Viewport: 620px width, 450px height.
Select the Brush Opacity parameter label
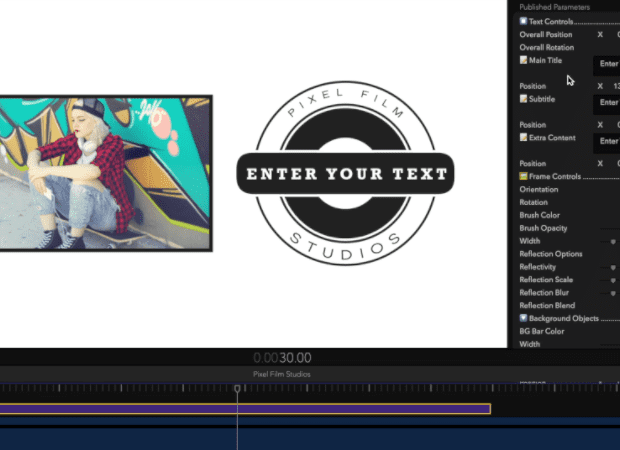point(543,228)
